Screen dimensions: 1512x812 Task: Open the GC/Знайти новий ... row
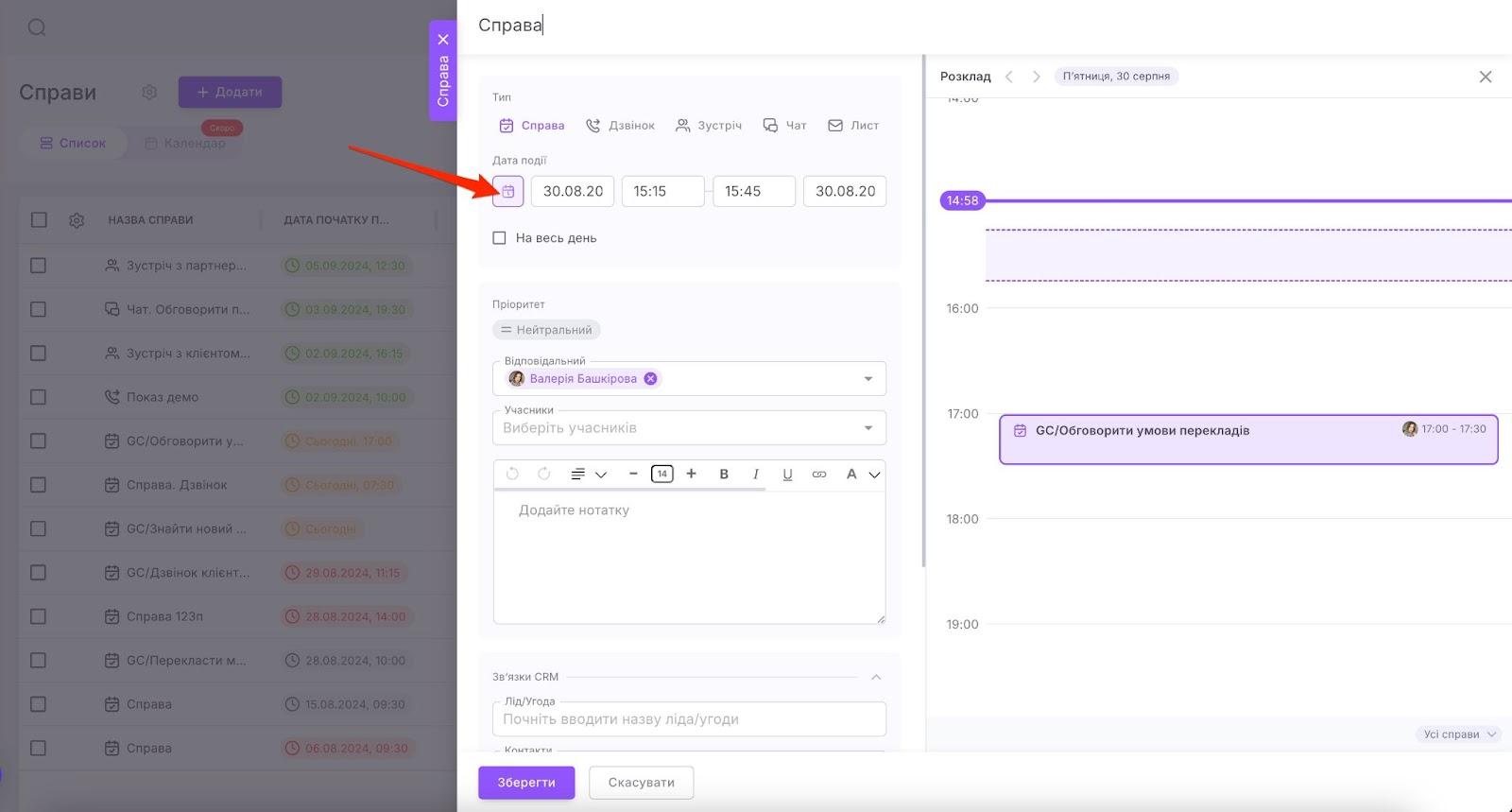click(186, 528)
